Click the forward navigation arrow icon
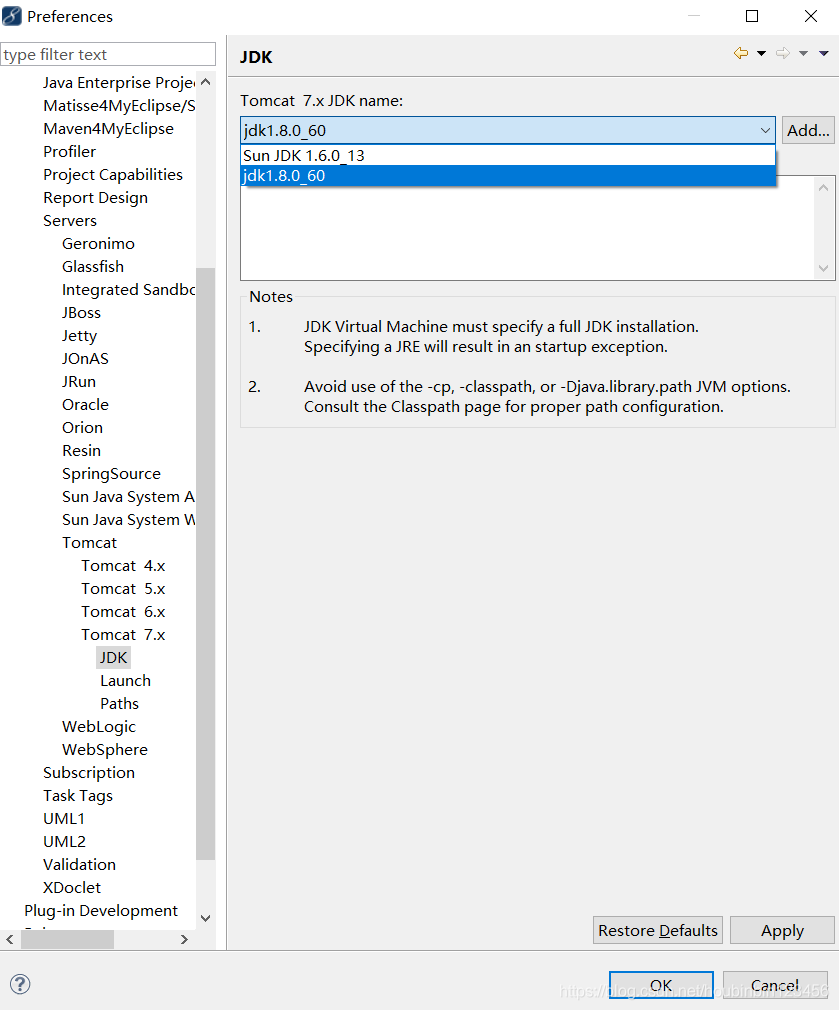 783,53
